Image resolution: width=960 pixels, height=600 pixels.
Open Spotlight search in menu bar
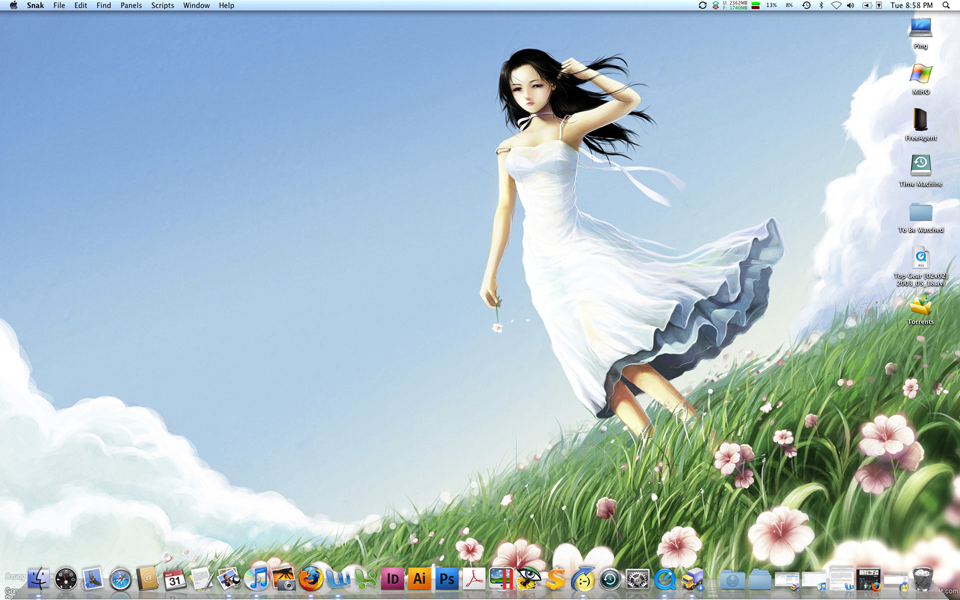946,6
